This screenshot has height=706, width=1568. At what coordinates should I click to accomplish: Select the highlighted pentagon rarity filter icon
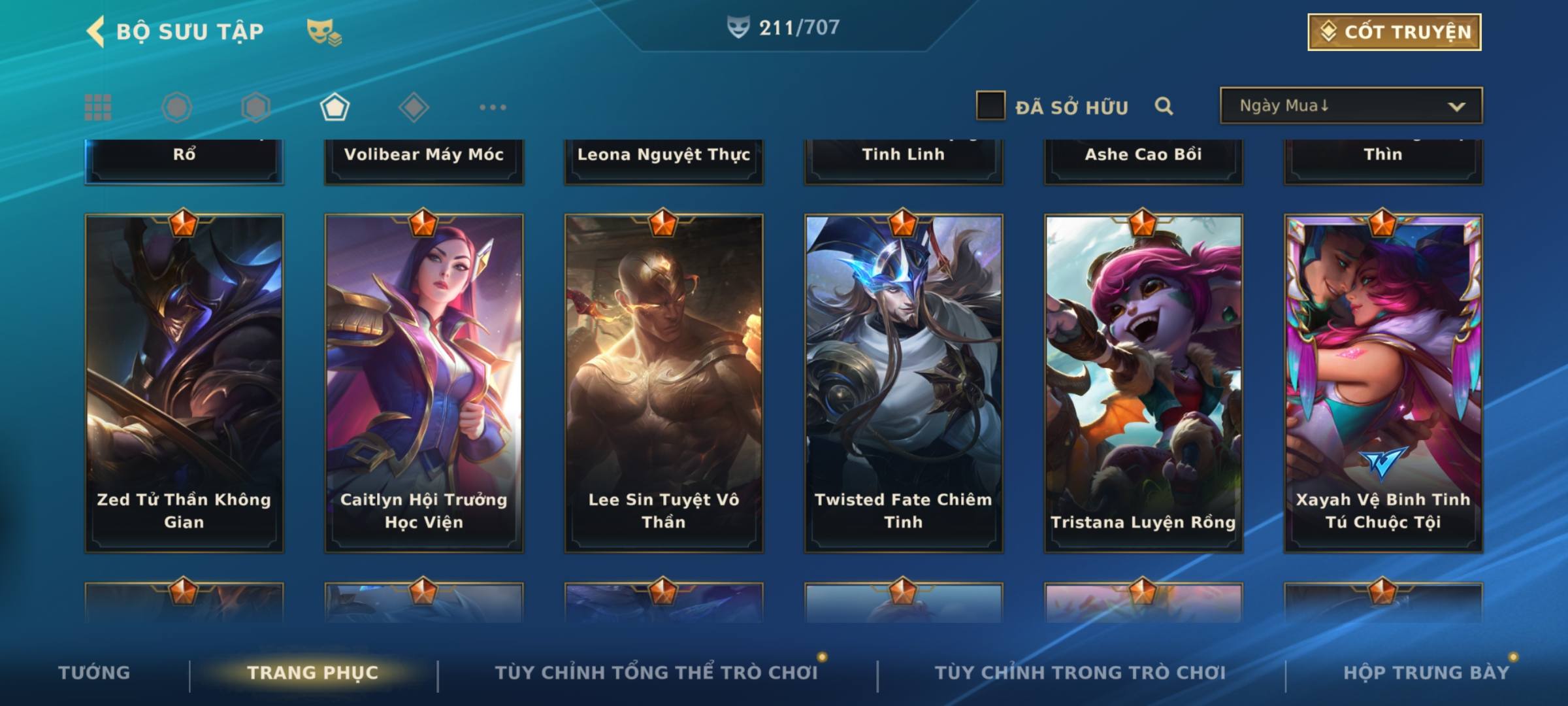coord(335,107)
